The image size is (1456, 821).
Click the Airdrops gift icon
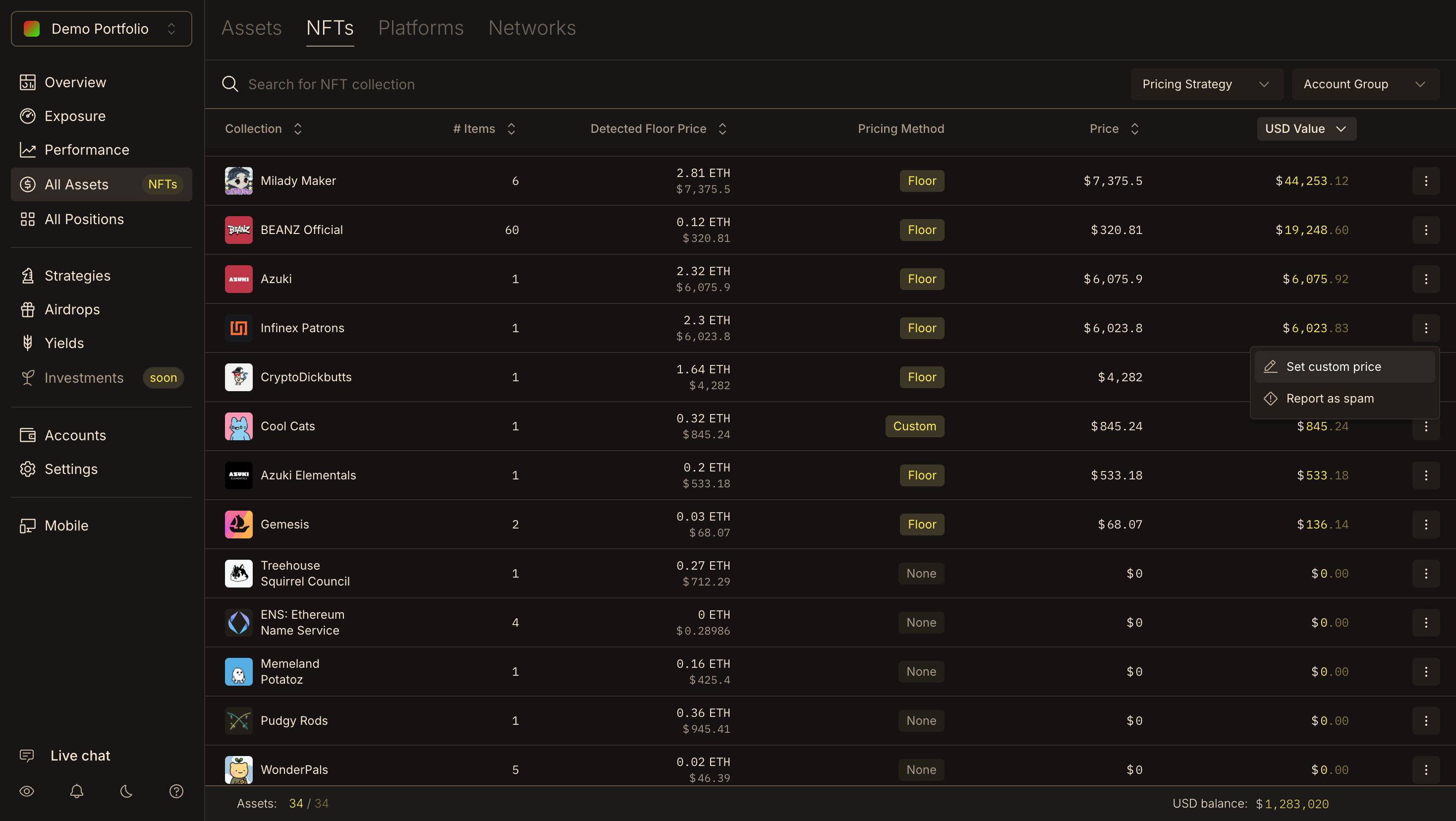(27, 309)
